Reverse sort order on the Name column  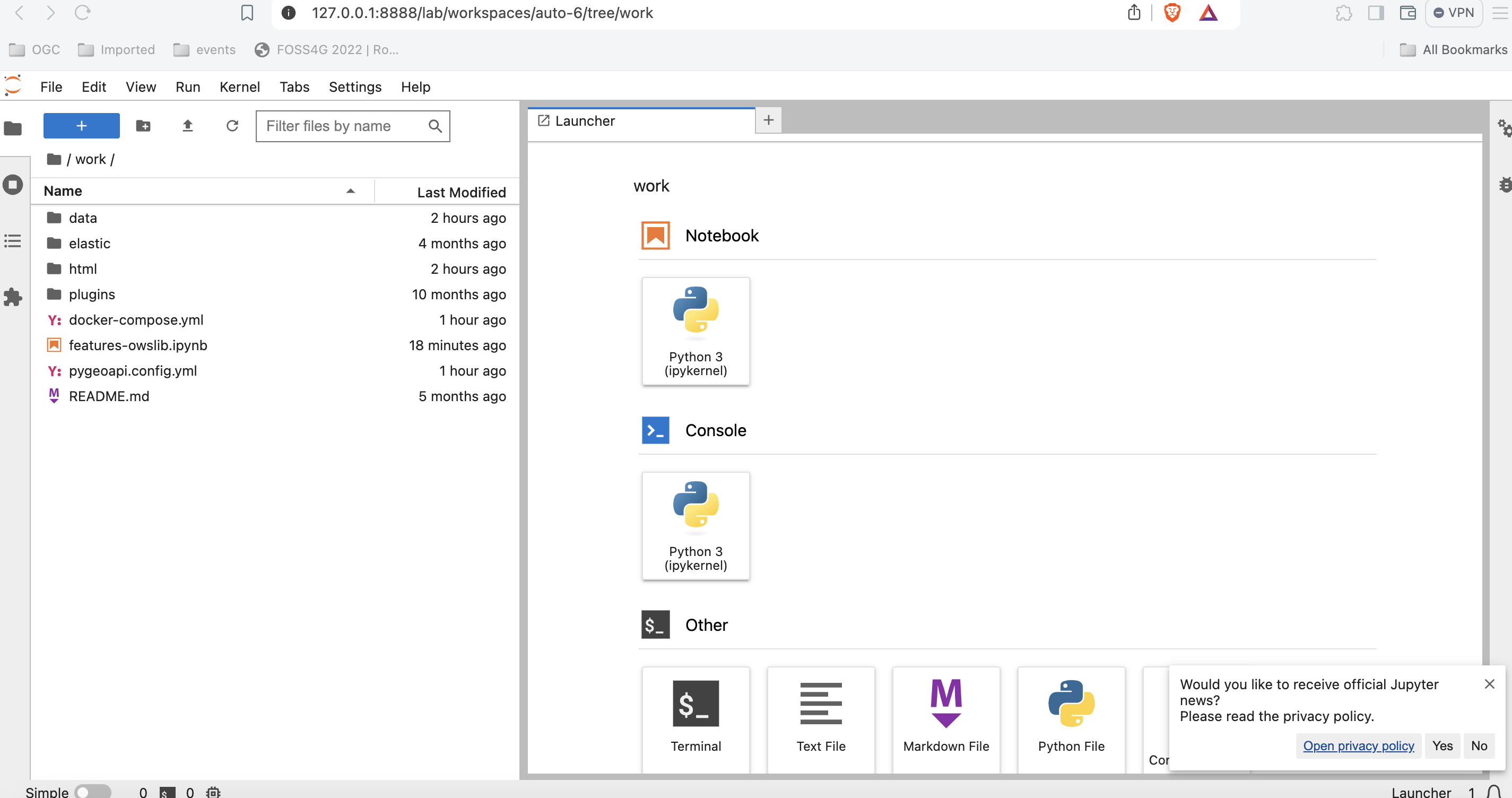(x=351, y=191)
